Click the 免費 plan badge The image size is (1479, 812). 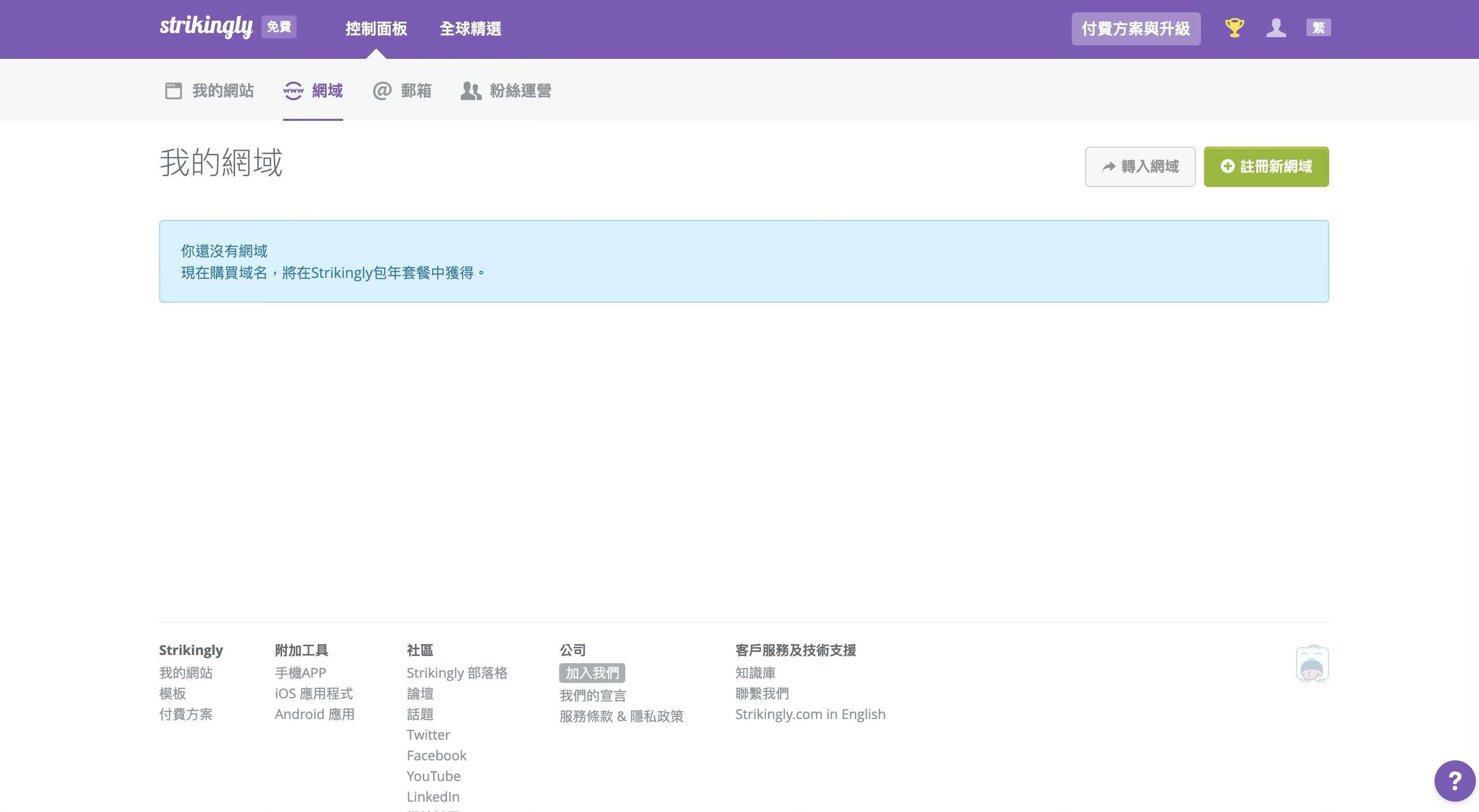click(278, 27)
